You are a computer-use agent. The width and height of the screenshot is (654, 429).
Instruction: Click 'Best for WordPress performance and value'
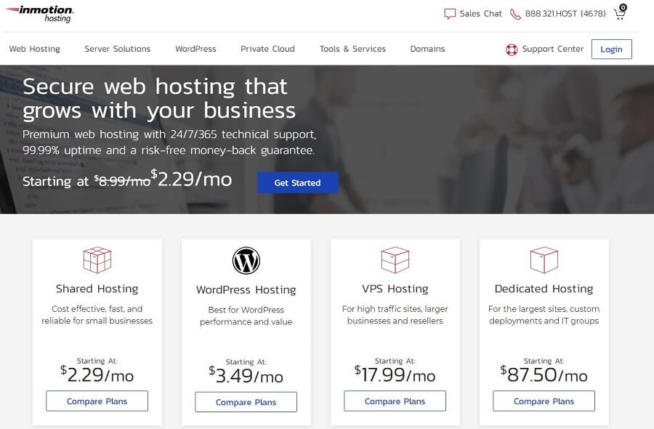246,316
